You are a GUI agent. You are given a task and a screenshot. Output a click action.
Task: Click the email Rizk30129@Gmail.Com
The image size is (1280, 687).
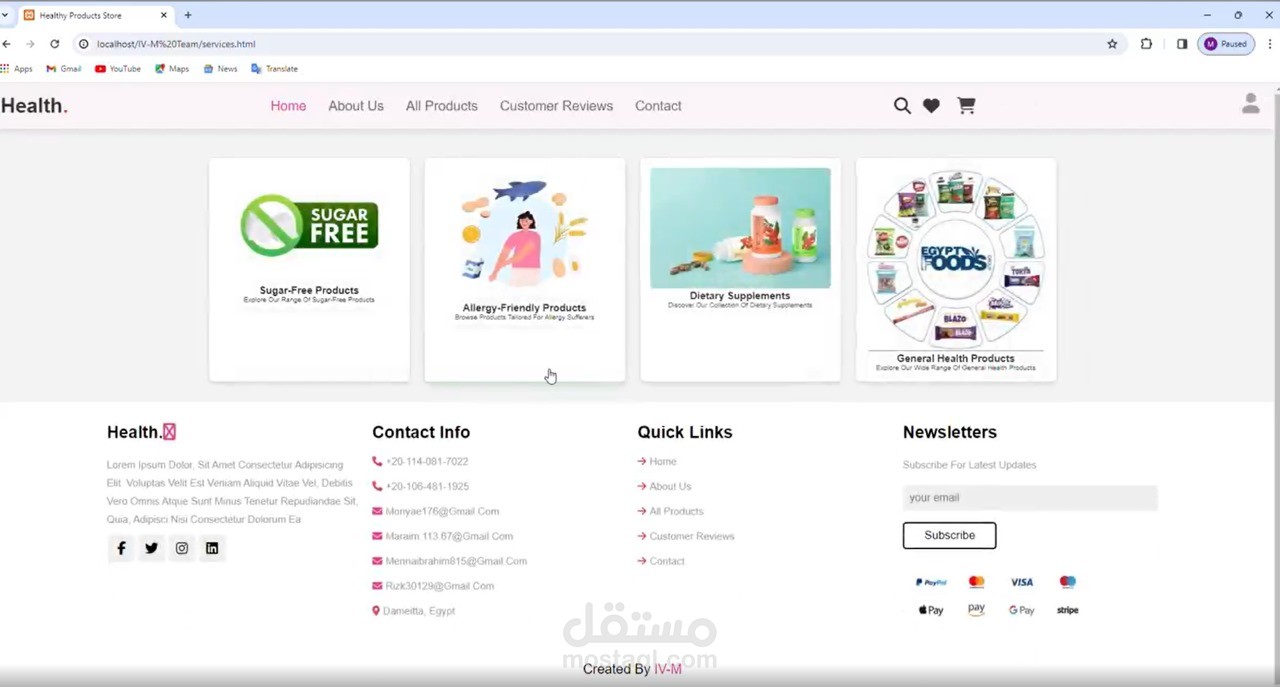click(440, 586)
